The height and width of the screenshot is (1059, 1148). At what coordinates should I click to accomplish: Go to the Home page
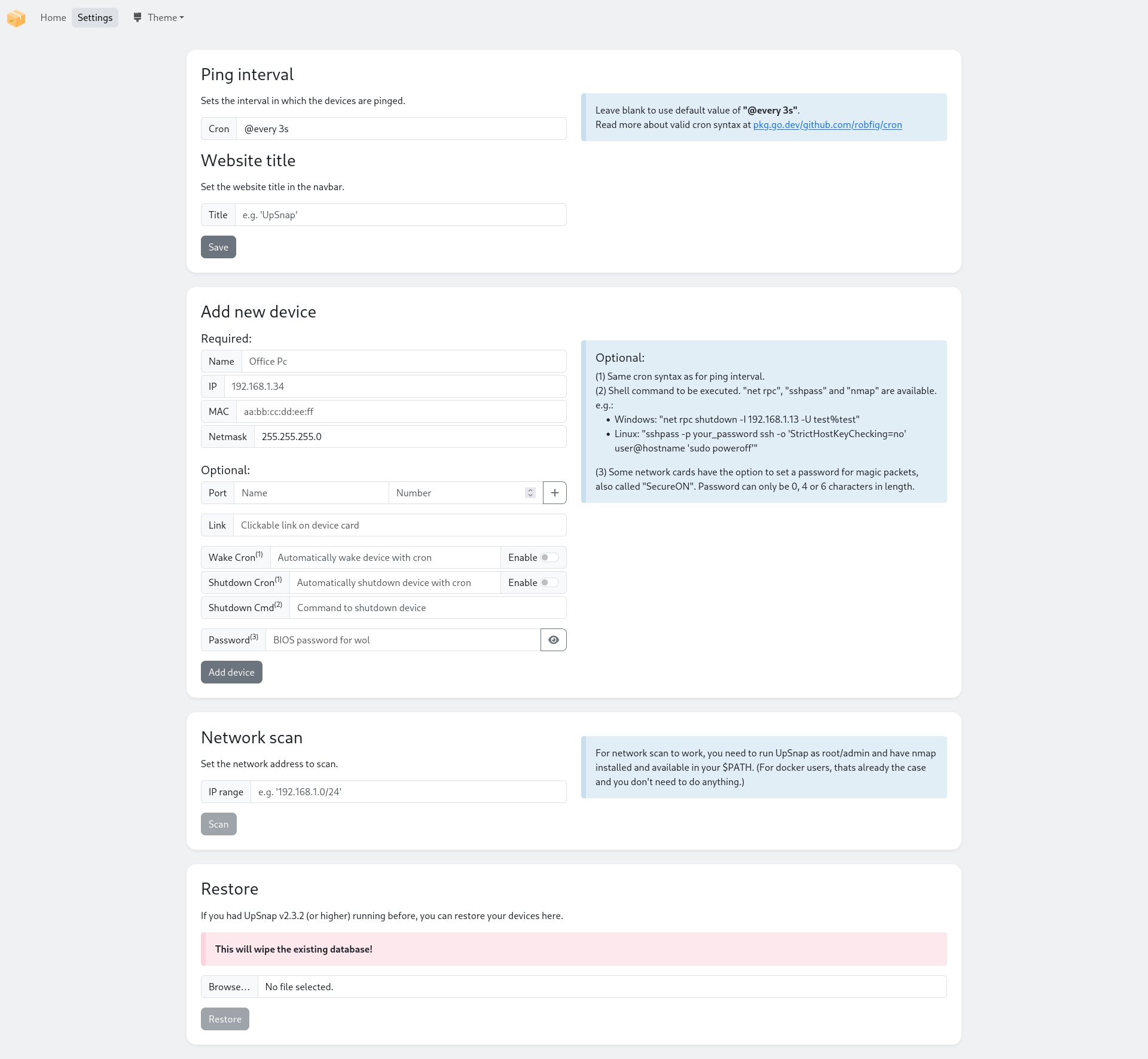pos(53,17)
